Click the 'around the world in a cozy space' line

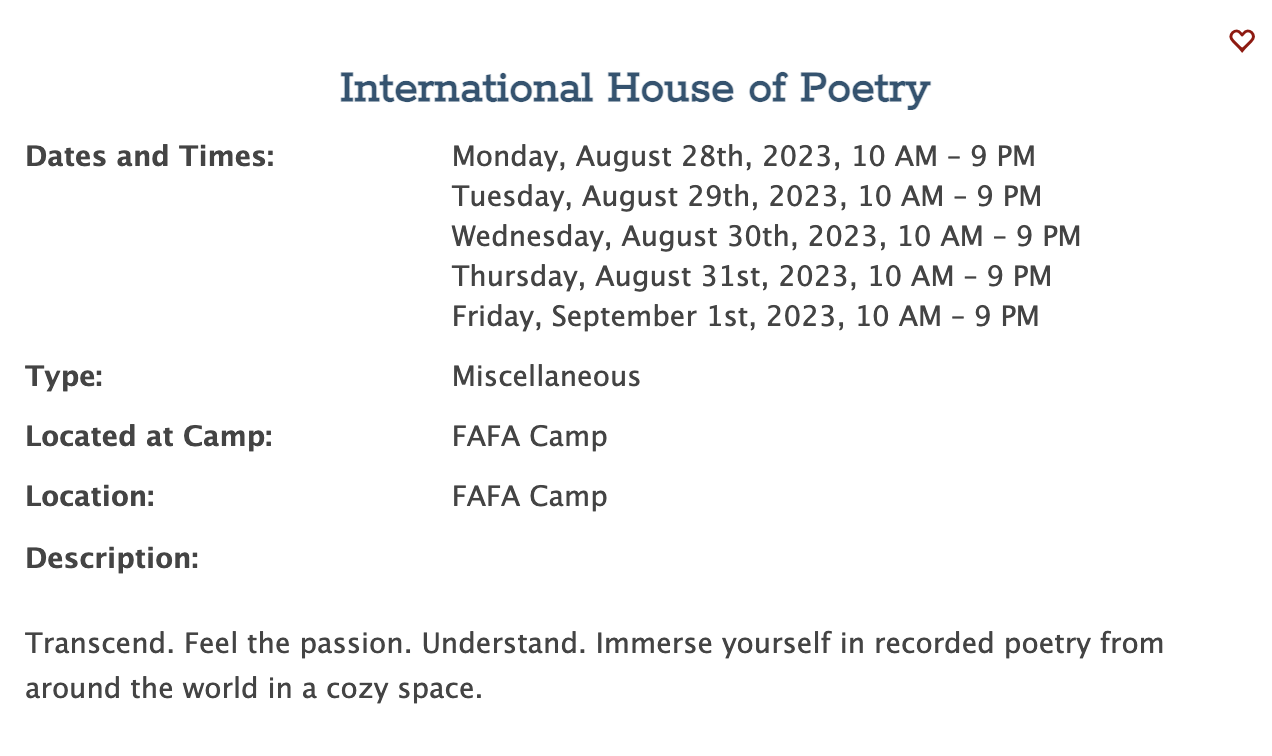tap(254, 689)
